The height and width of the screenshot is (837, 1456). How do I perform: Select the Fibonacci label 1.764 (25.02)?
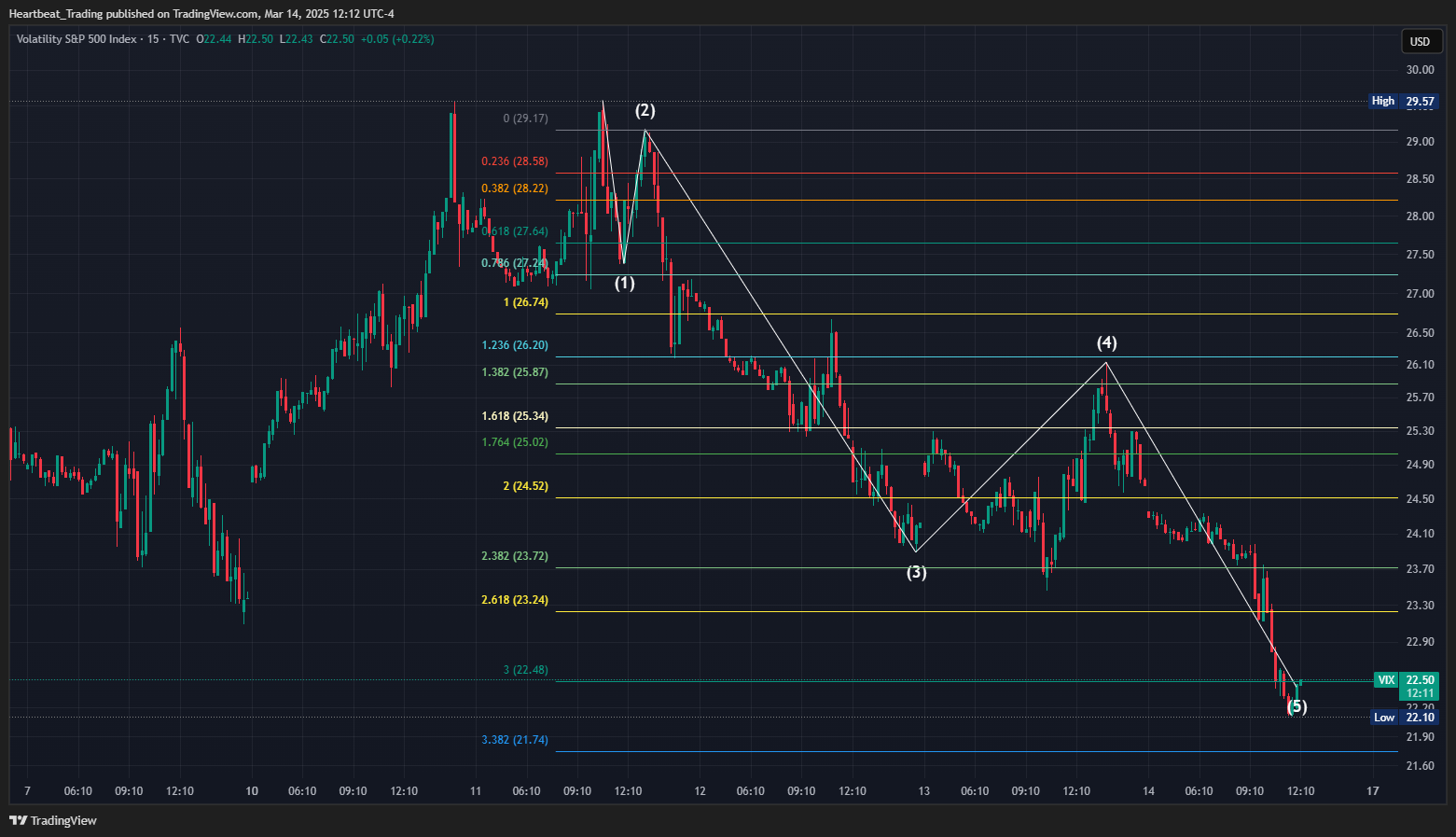(x=515, y=442)
